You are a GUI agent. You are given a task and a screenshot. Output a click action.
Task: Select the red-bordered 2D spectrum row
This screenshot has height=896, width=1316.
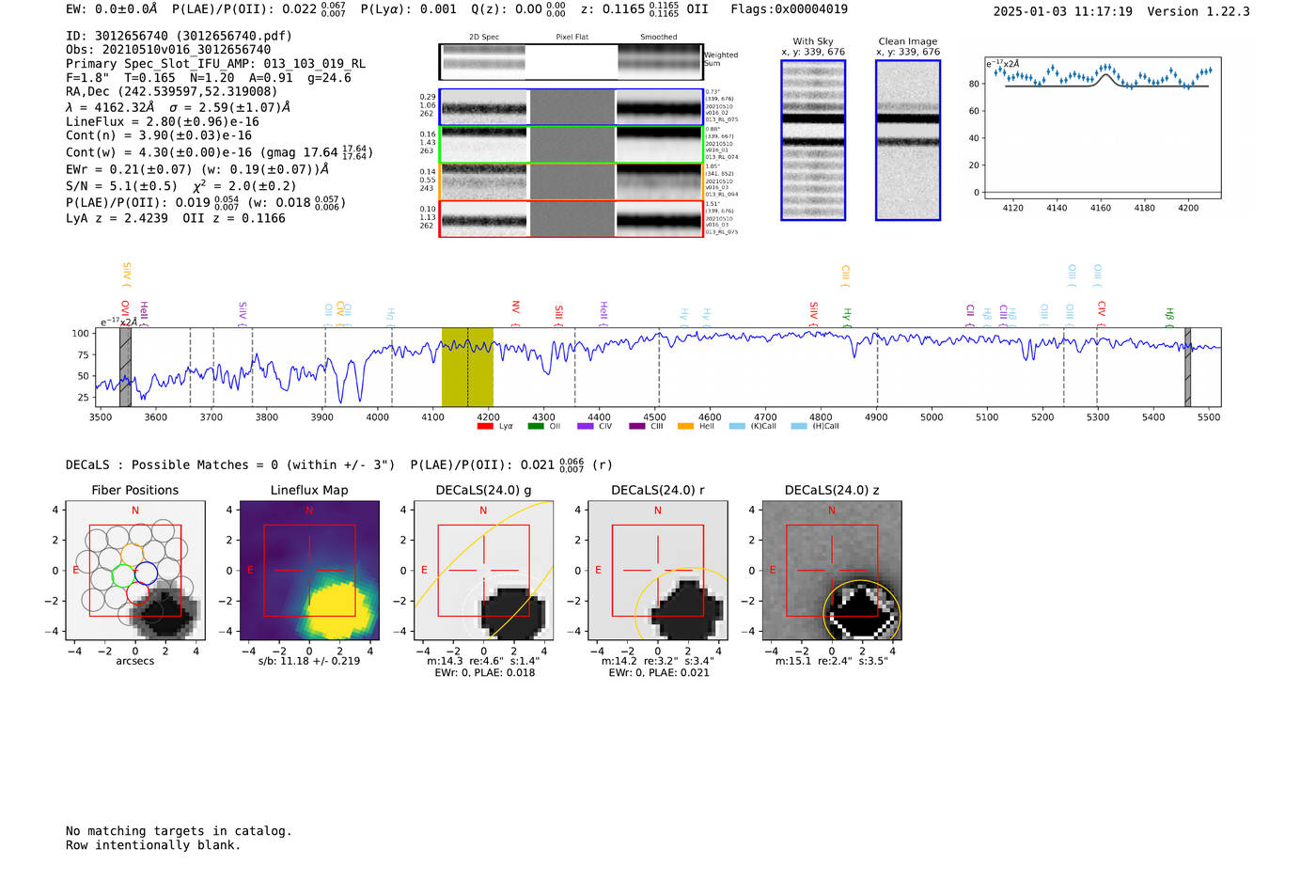572,218
